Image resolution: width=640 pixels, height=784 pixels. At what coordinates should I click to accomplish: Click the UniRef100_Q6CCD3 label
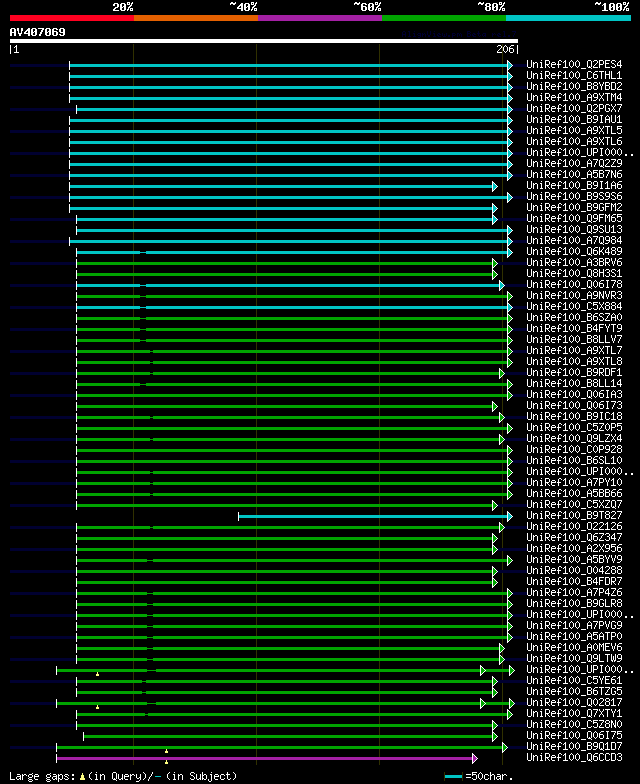pos(574,758)
